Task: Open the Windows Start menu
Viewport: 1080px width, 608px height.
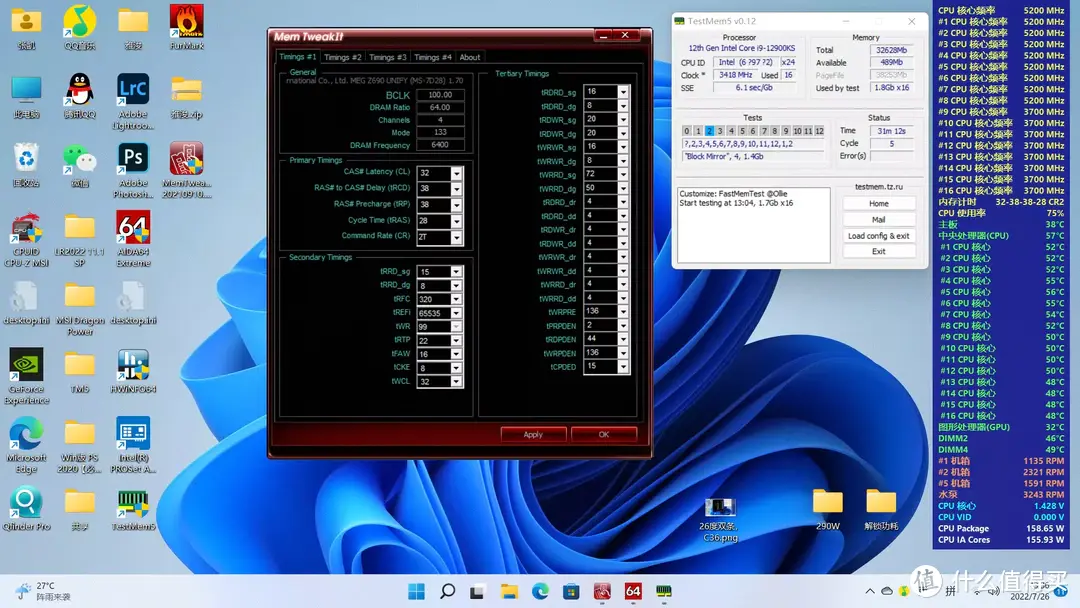Action: pyautogui.click(x=416, y=591)
